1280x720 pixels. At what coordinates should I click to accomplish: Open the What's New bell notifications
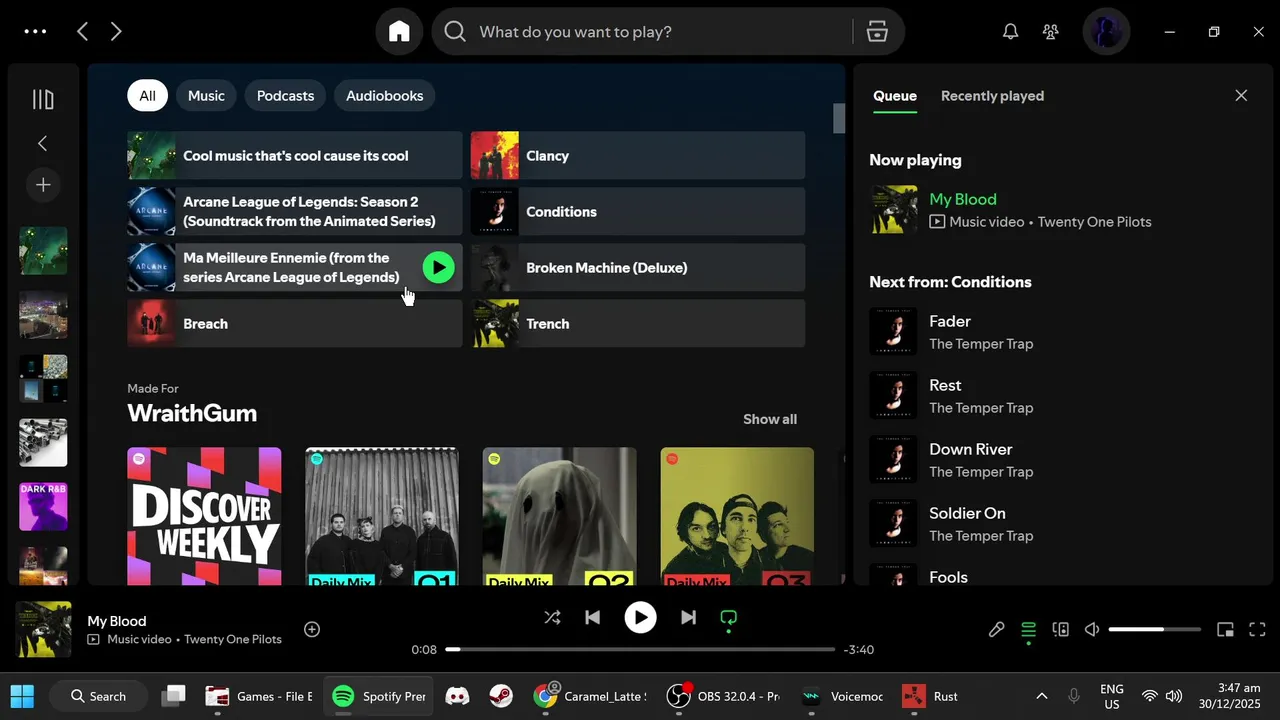click(x=1011, y=32)
